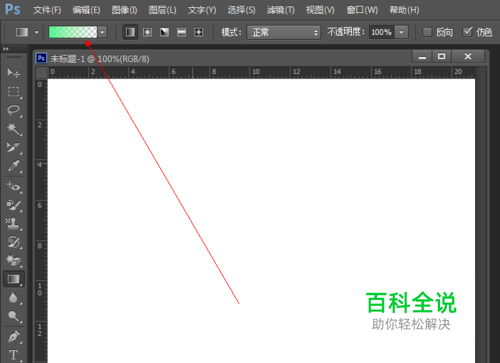Select the Crop tool
This screenshot has height=363, width=500.
pyautogui.click(x=13, y=147)
